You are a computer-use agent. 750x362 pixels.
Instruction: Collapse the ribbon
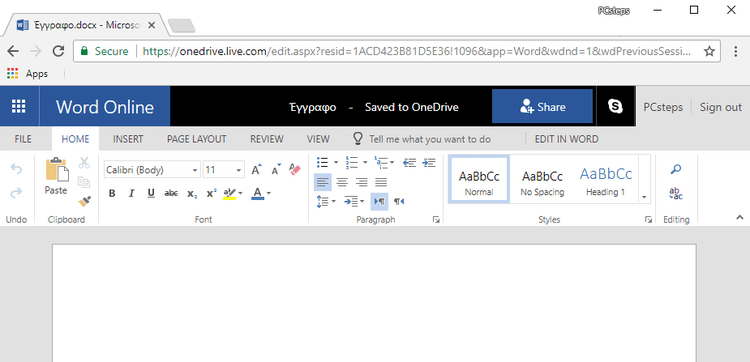pyautogui.click(x=739, y=217)
